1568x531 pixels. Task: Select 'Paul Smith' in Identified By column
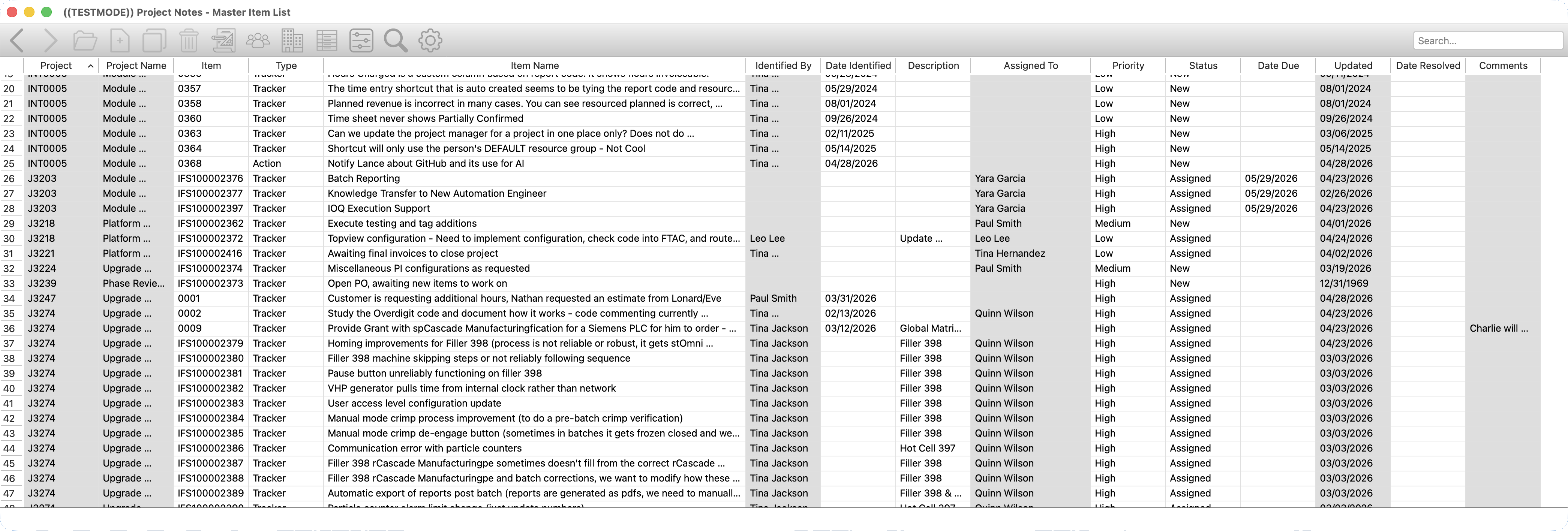(783, 299)
